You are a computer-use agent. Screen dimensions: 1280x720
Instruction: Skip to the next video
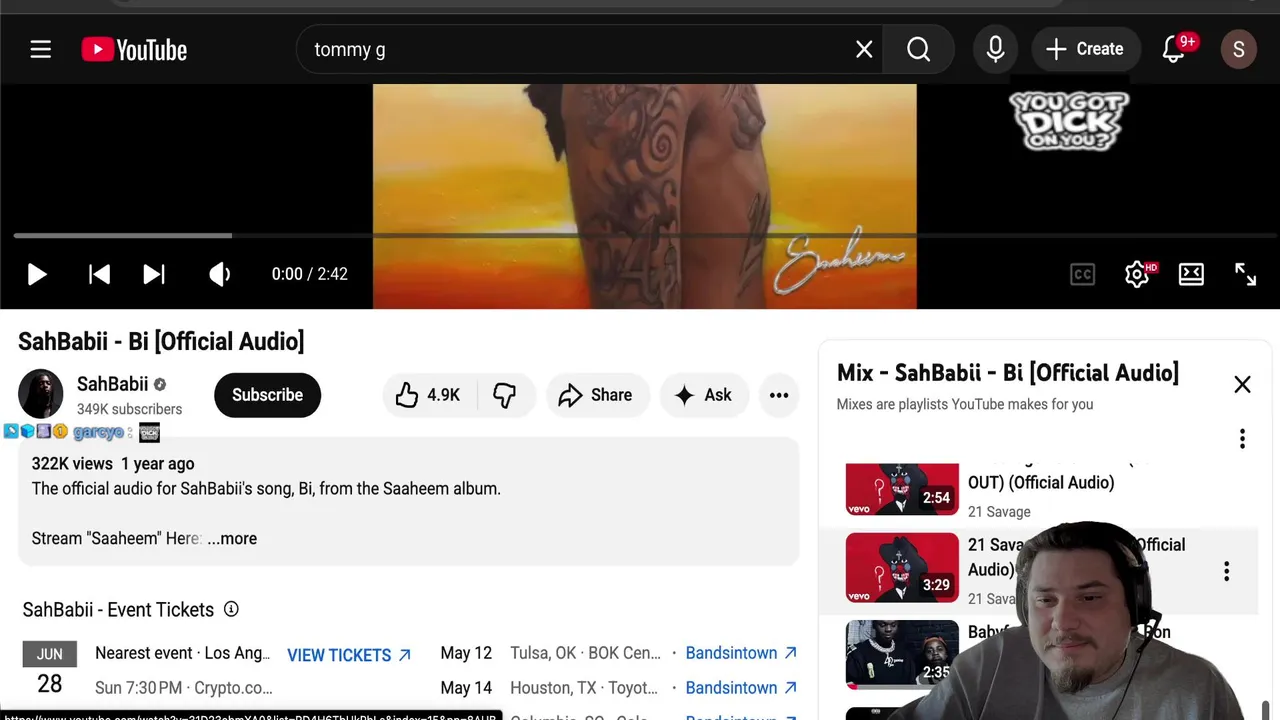(154, 274)
